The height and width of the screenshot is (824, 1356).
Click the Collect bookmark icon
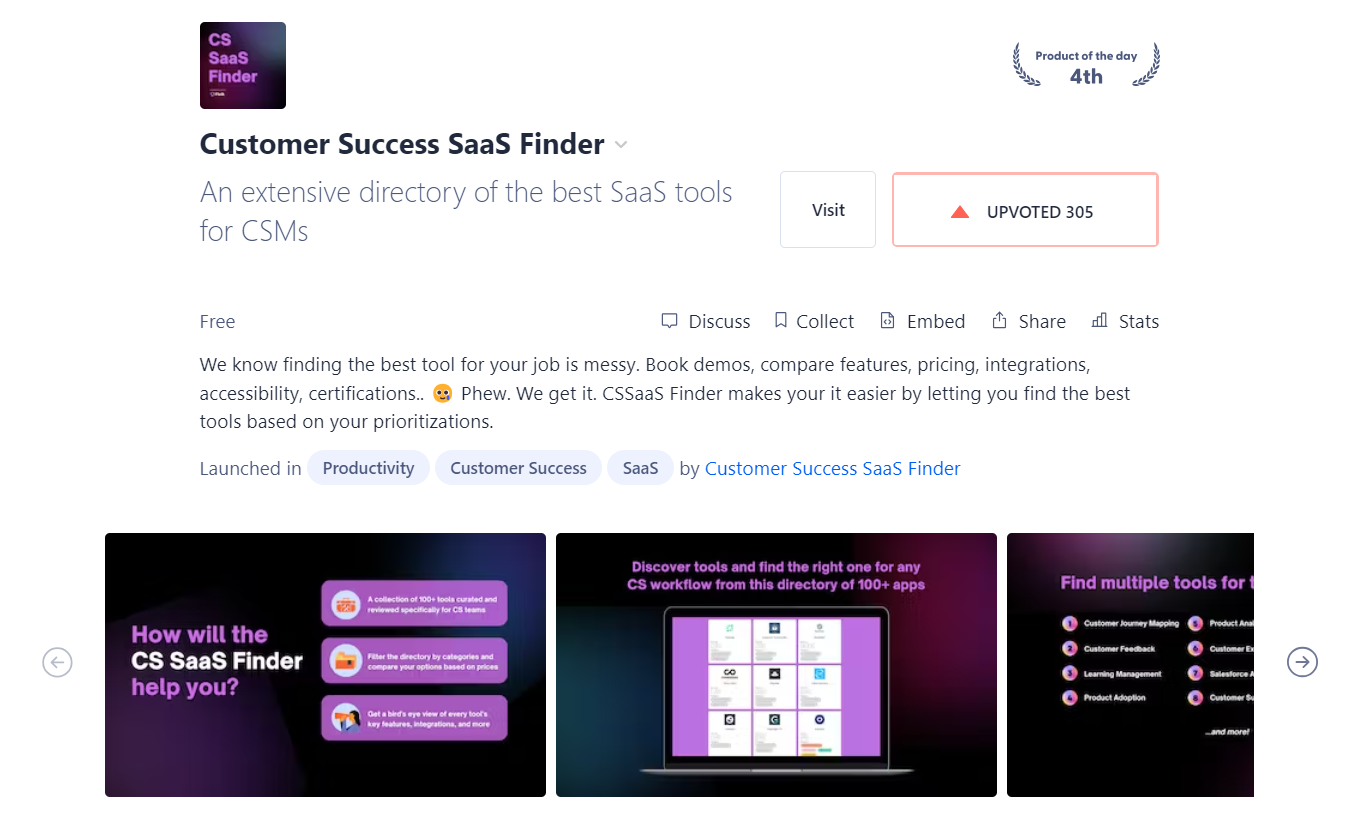(x=781, y=320)
